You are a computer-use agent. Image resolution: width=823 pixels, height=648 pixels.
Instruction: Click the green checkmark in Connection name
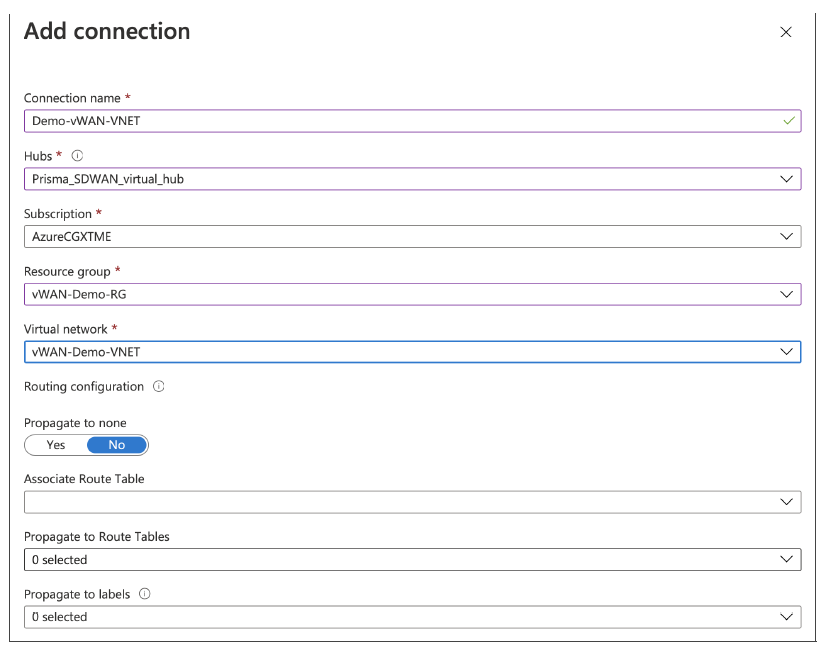tap(789, 121)
